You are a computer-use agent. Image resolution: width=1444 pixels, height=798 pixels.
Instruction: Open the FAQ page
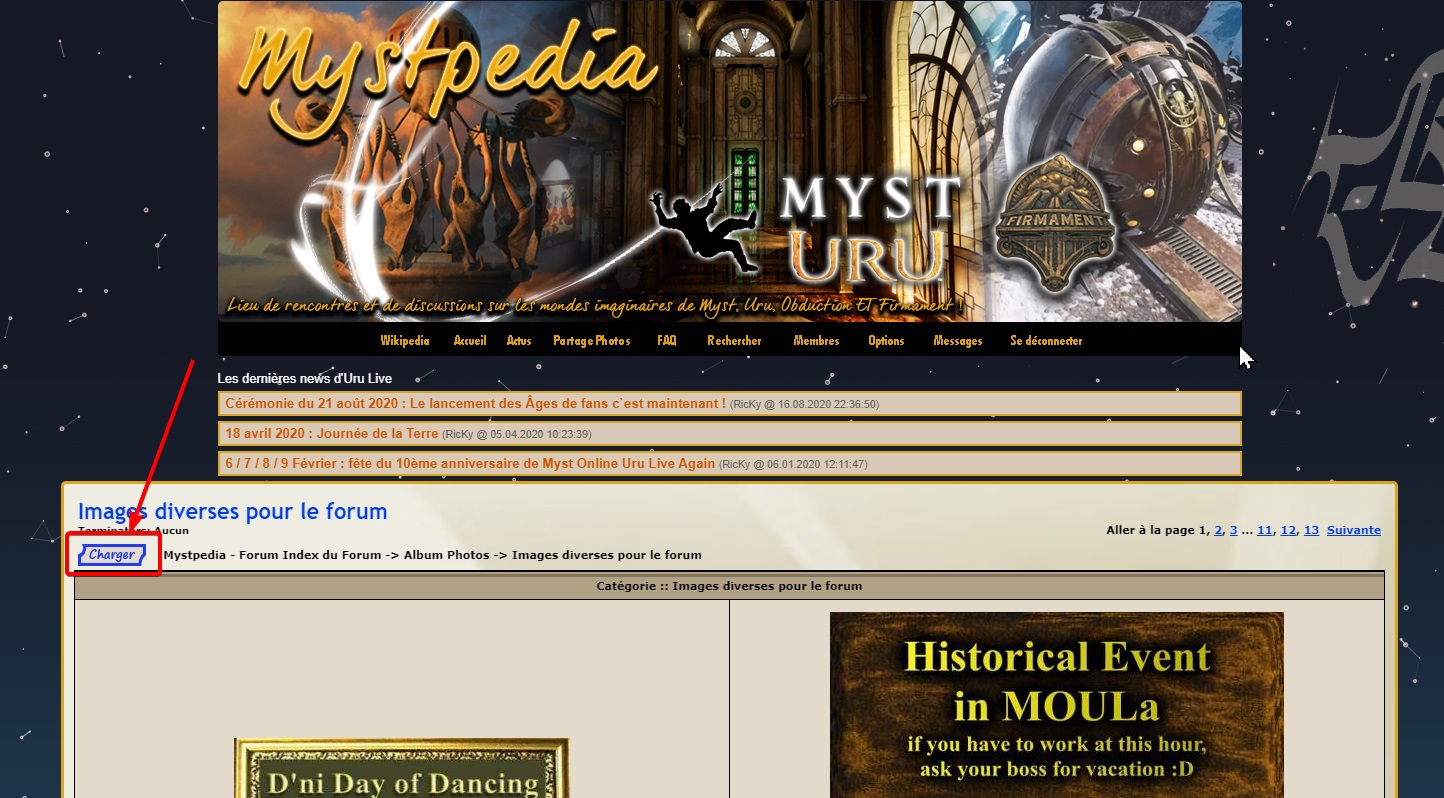coord(666,341)
